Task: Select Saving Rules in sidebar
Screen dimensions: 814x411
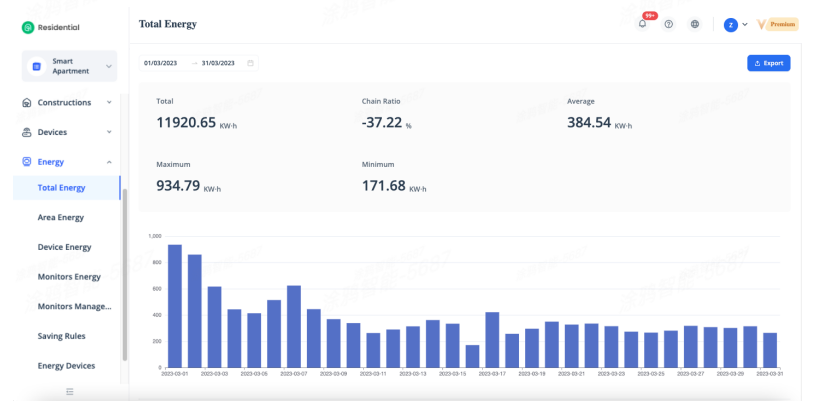Action: (x=61, y=336)
